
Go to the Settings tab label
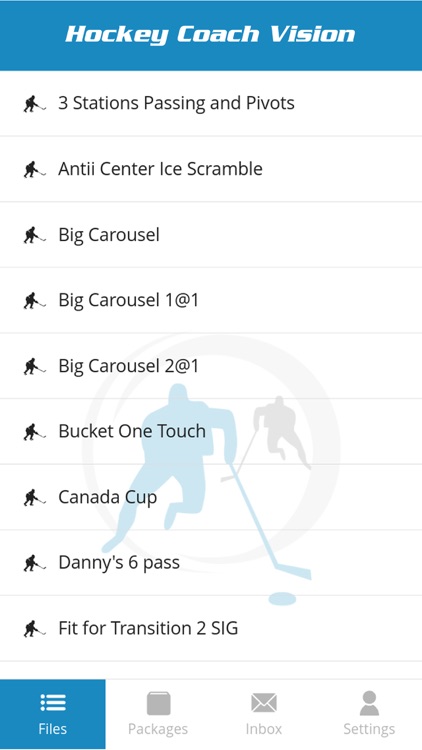coord(369,729)
